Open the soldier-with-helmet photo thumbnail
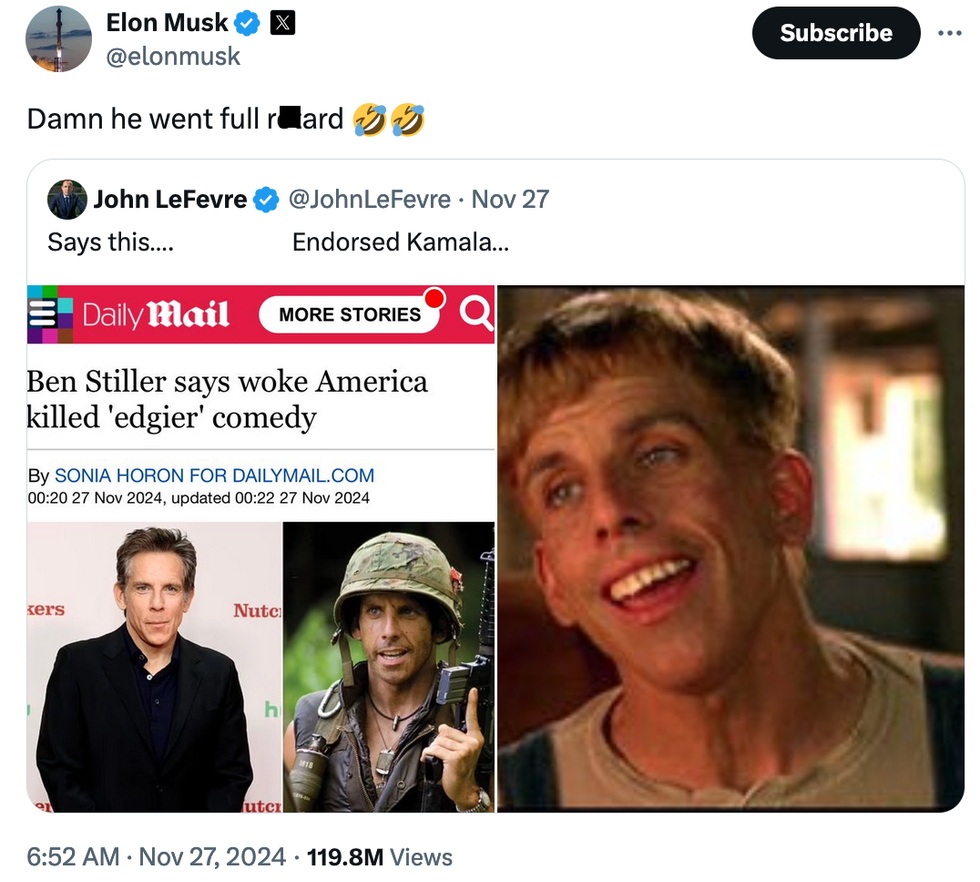The width and height of the screenshot is (980, 882). tap(389, 666)
